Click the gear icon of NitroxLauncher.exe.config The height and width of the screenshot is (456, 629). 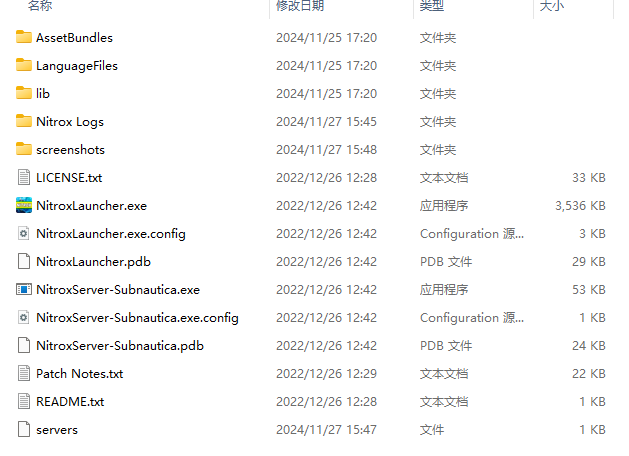[24, 233]
